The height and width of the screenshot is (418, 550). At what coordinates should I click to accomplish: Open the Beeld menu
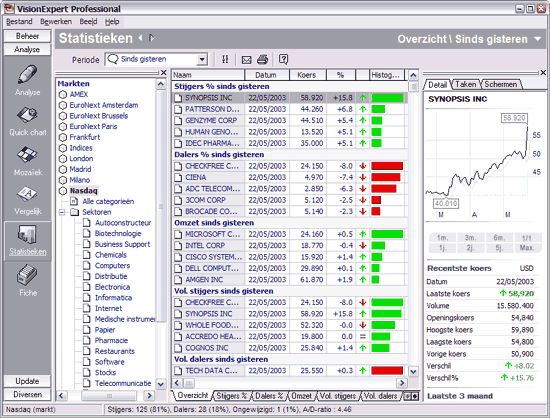point(88,22)
